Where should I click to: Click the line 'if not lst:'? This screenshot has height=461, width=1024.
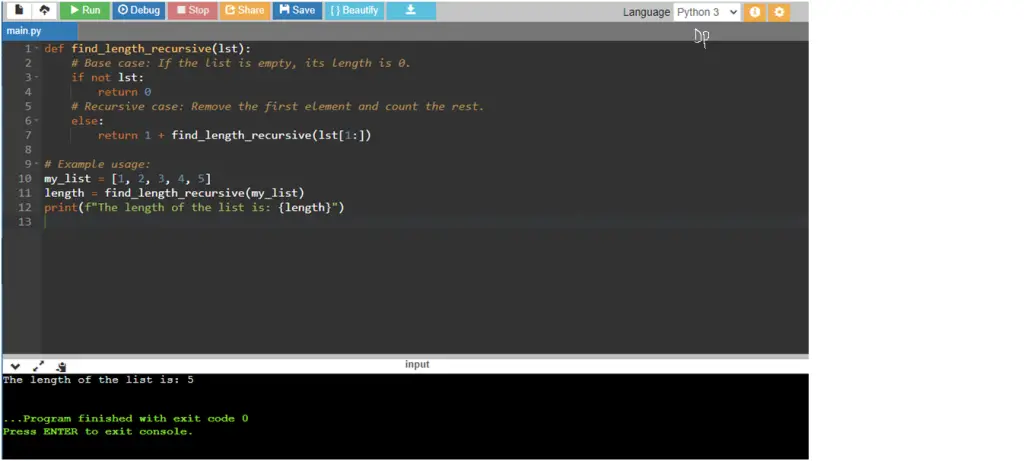(x=108, y=78)
